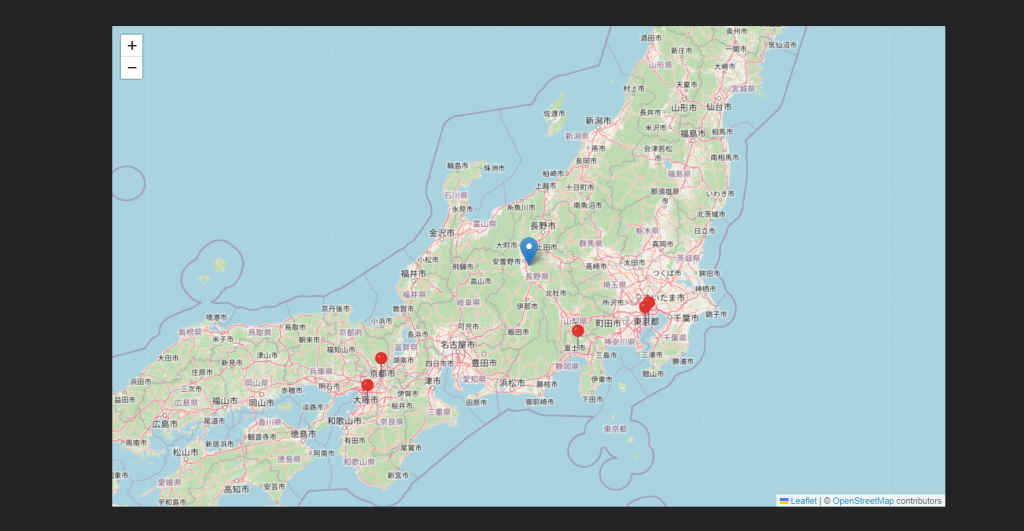The image size is (1024, 531).
Task: Click the 千葉市 city label
Action: pos(686,318)
